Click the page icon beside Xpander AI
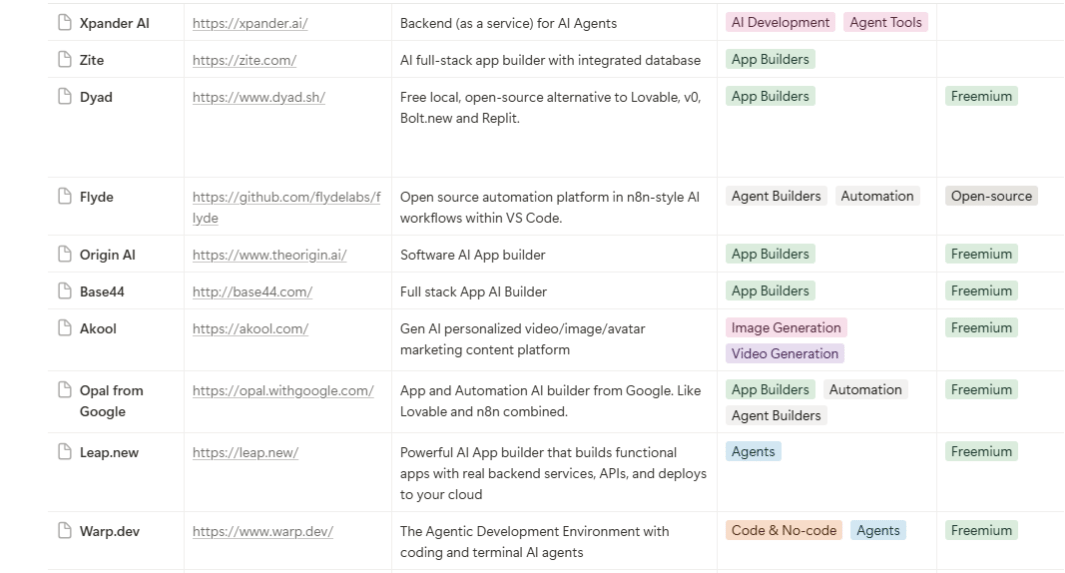Image resolution: width=1065 pixels, height=573 pixels. (65, 22)
